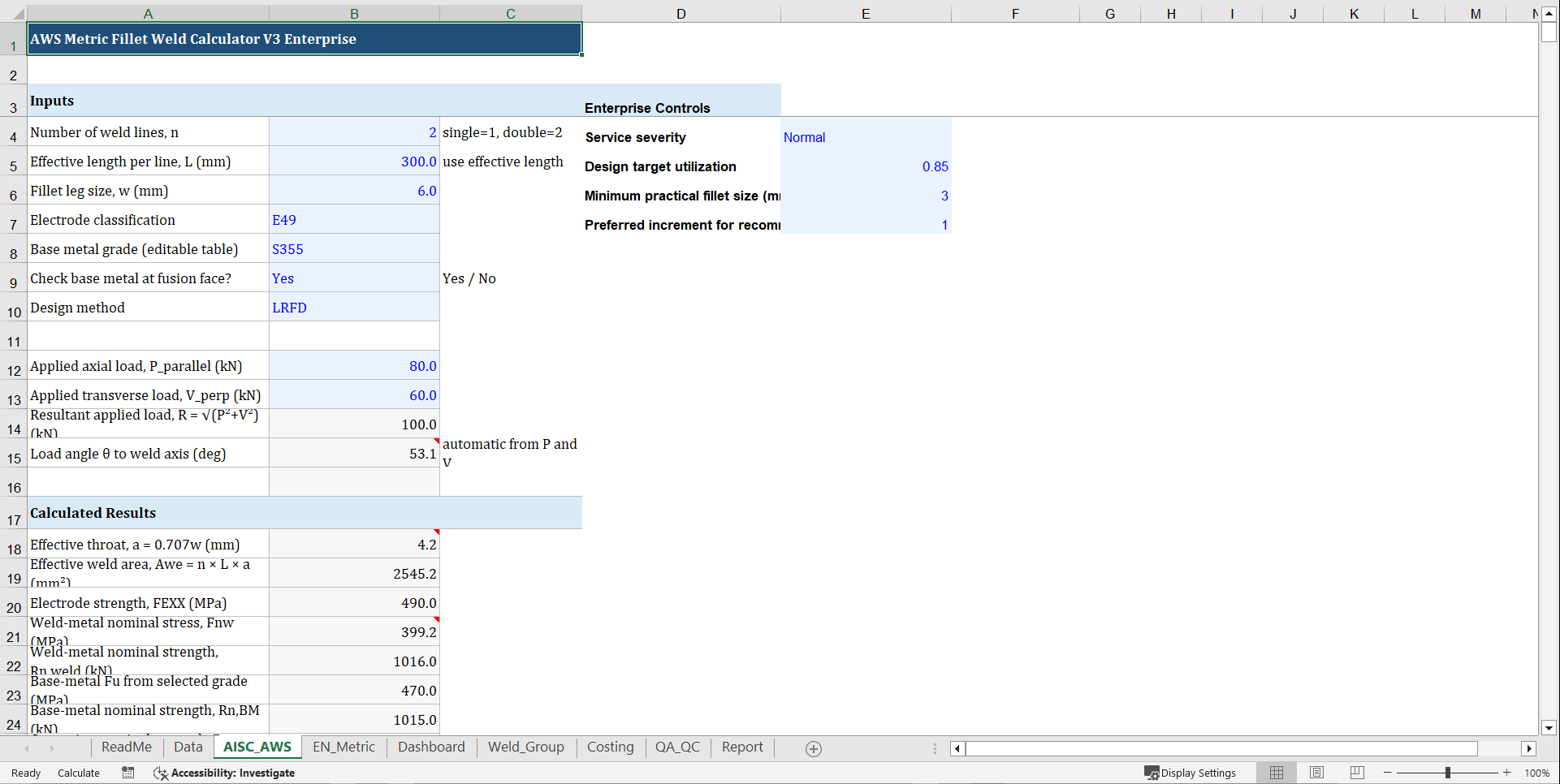Open the Accessibility: Investigate checker

coord(223,773)
